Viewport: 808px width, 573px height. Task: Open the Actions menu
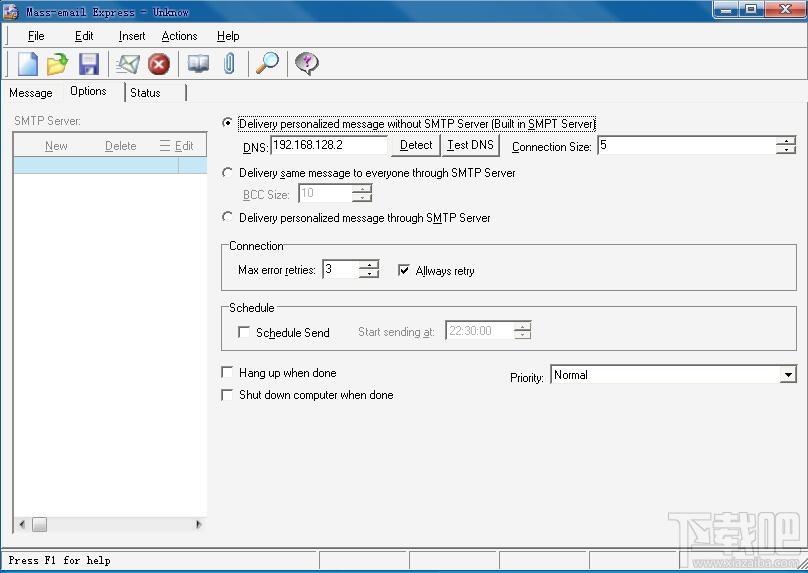[x=179, y=36]
